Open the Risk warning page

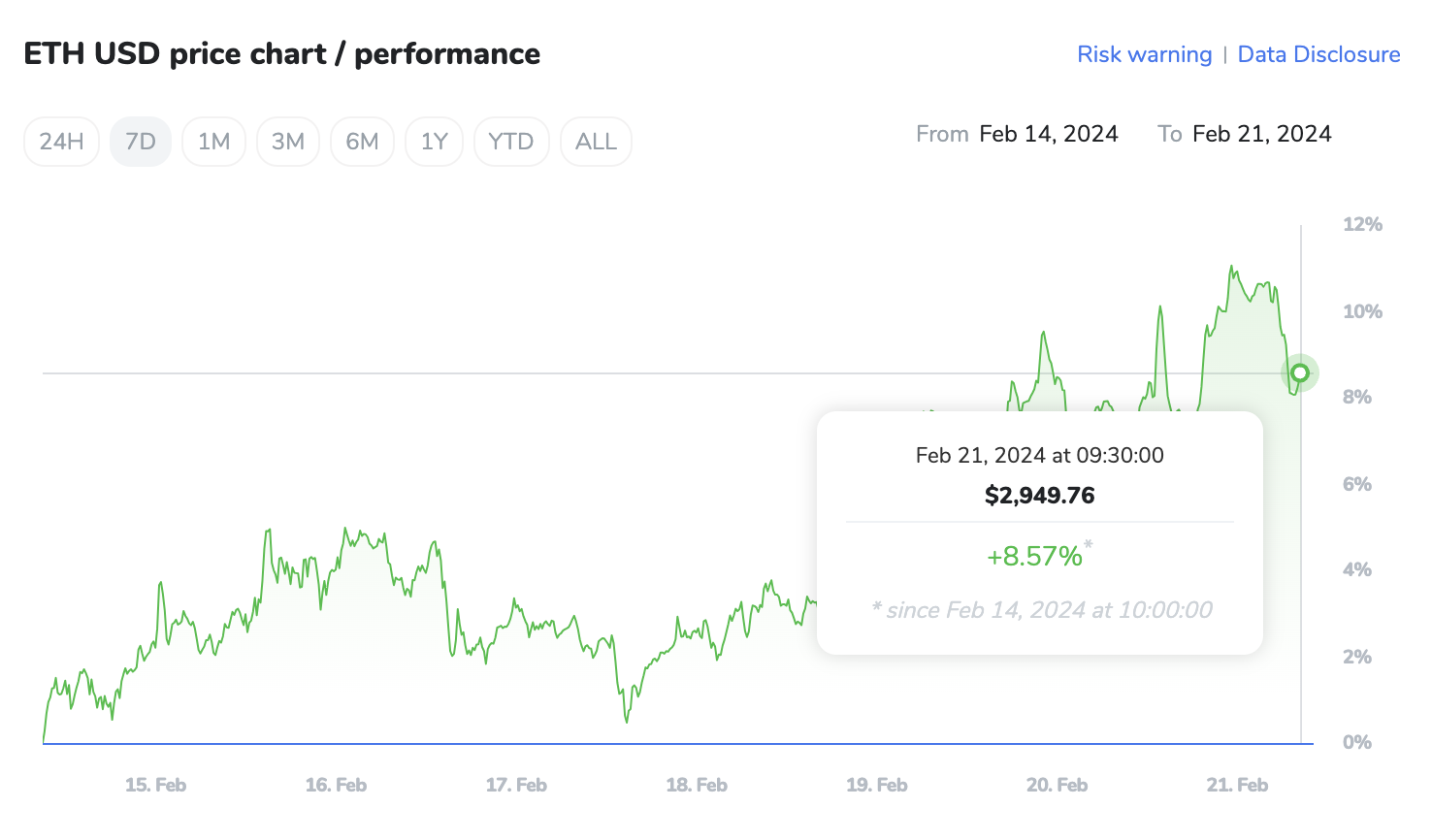[1145, 54]
